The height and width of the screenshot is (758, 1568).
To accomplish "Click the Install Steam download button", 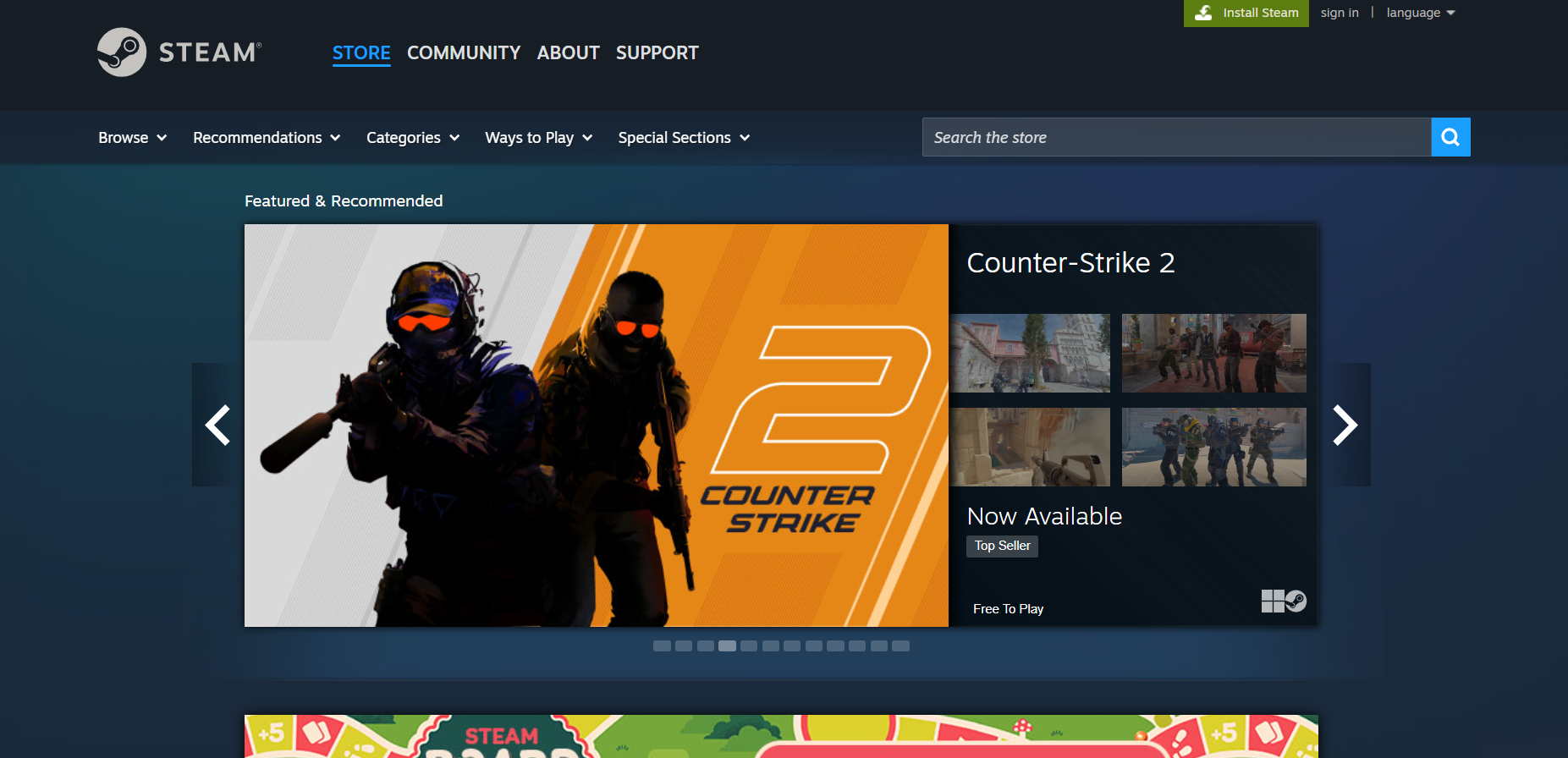I will pyautogui.click(x=1246, y=13).
